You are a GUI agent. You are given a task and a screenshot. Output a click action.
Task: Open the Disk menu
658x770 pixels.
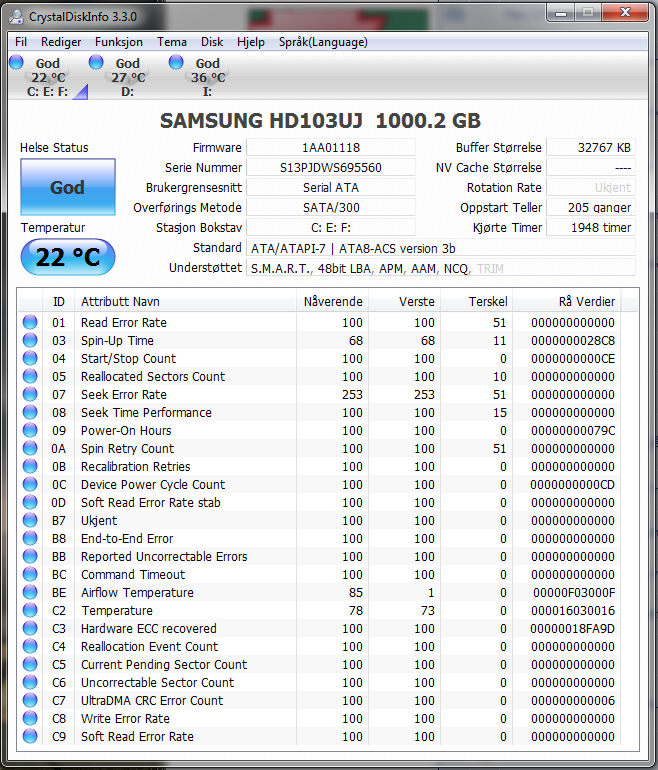[212, 42]
